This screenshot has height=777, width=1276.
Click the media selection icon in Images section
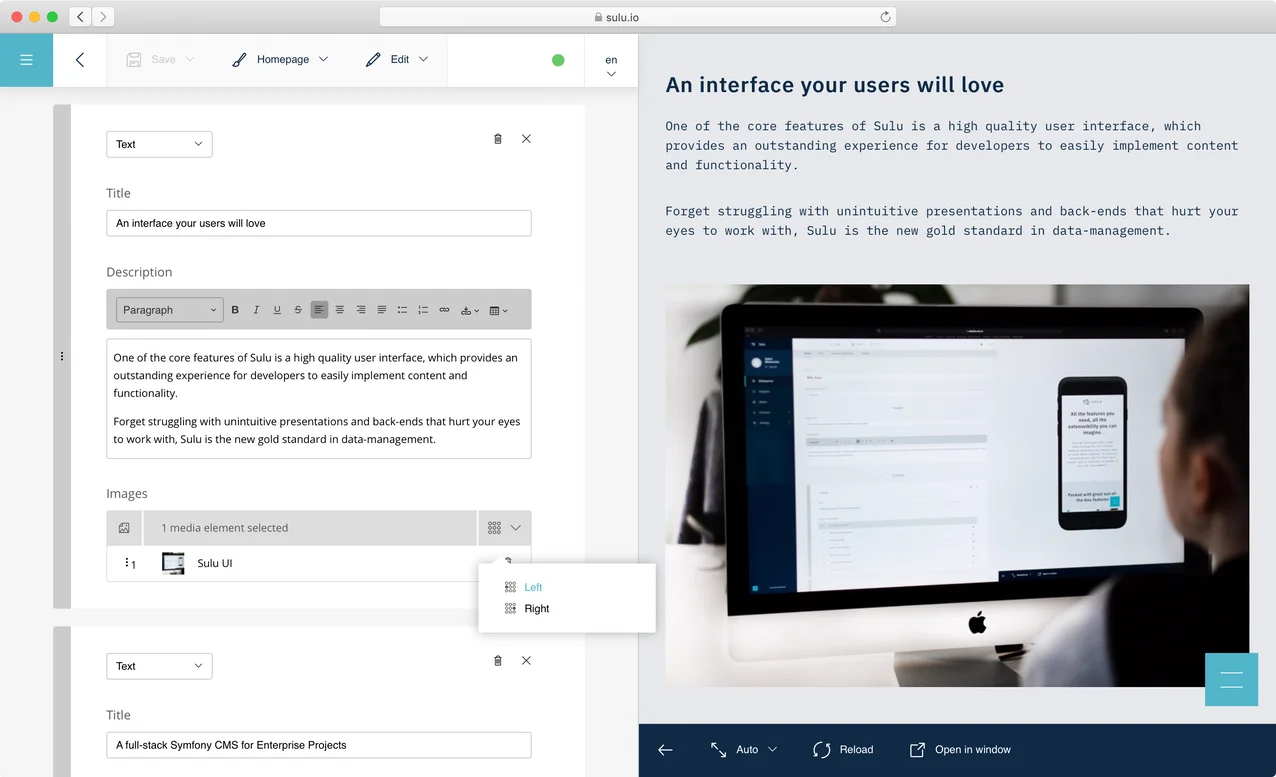point(124,527)
